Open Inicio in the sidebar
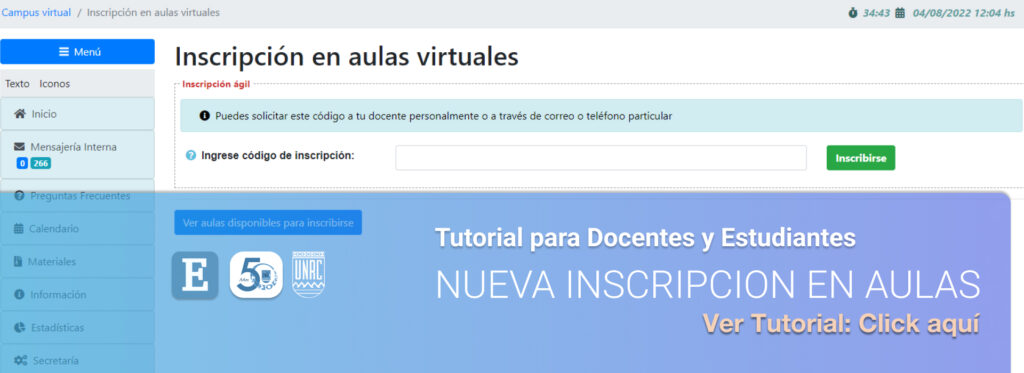The image size is (1024, 373). [77, 114]
